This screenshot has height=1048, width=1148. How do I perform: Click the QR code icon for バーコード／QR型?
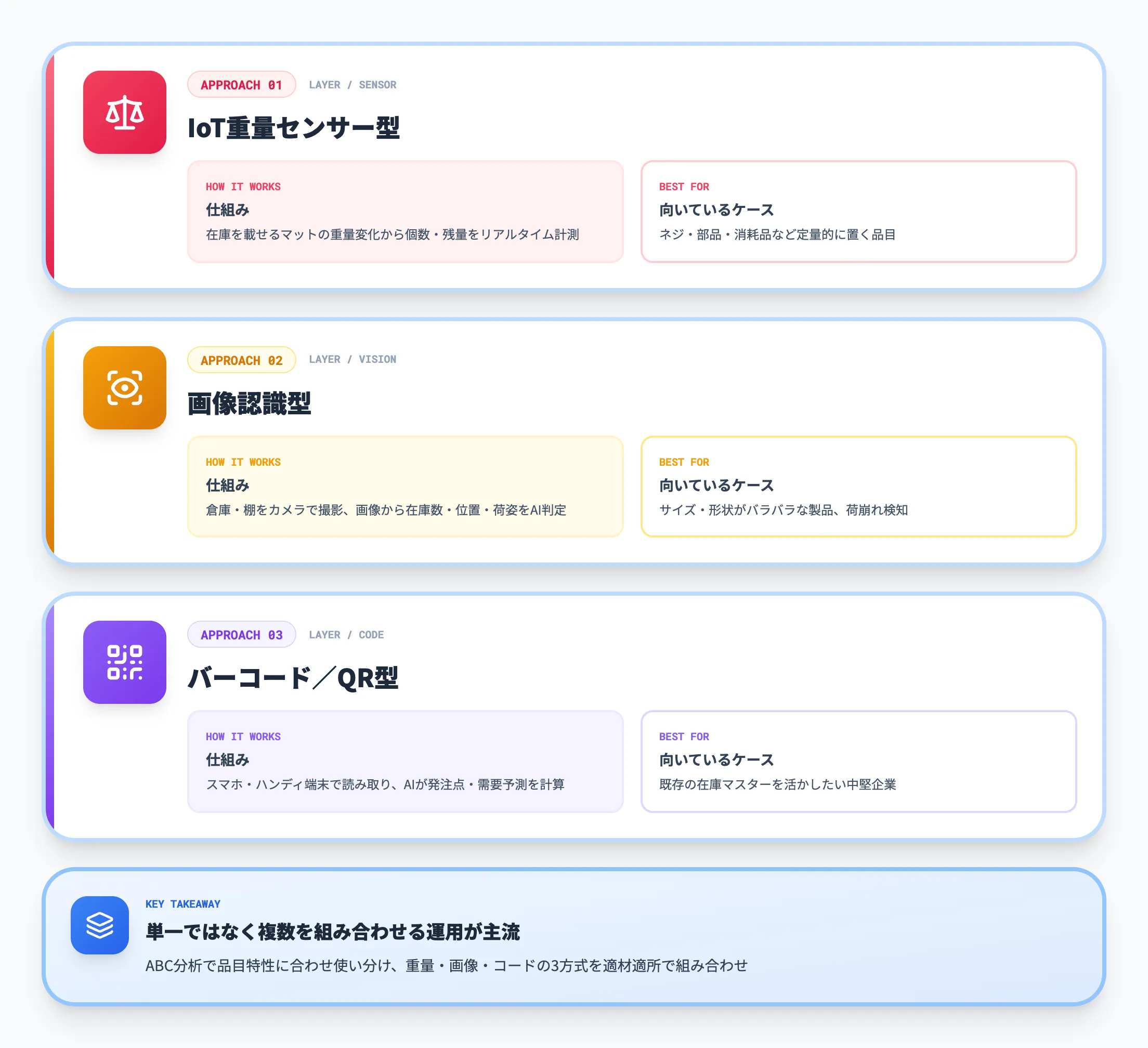point(124,663)
